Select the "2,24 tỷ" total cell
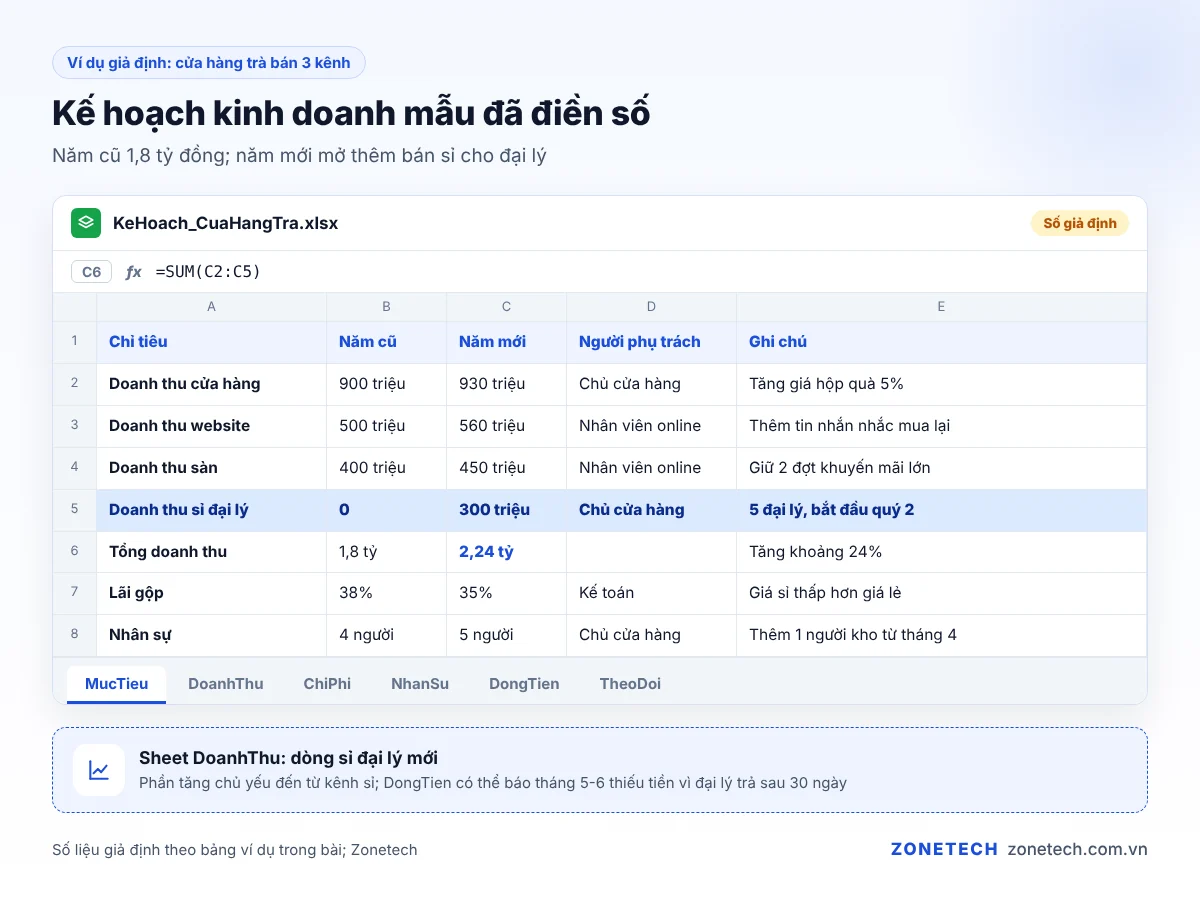This screenshot has height=900, width=1200. click(506, 552)
